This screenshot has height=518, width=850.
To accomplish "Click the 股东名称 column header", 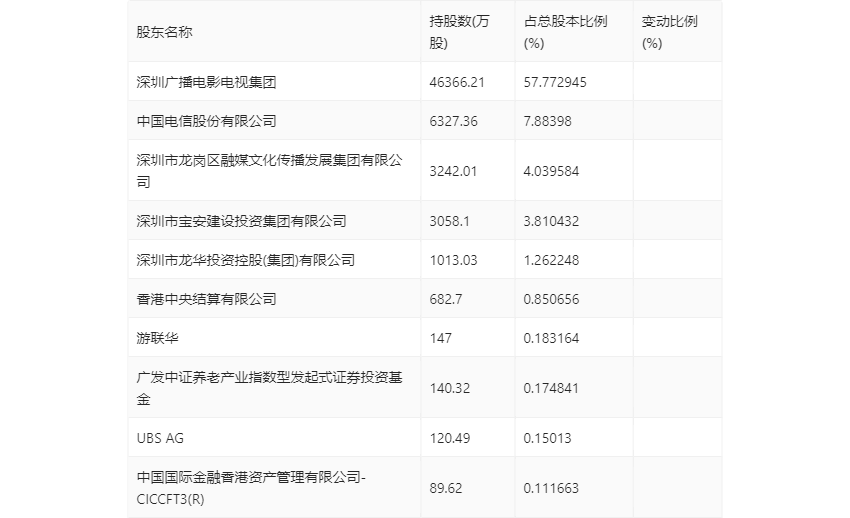I will click(164, 32).
